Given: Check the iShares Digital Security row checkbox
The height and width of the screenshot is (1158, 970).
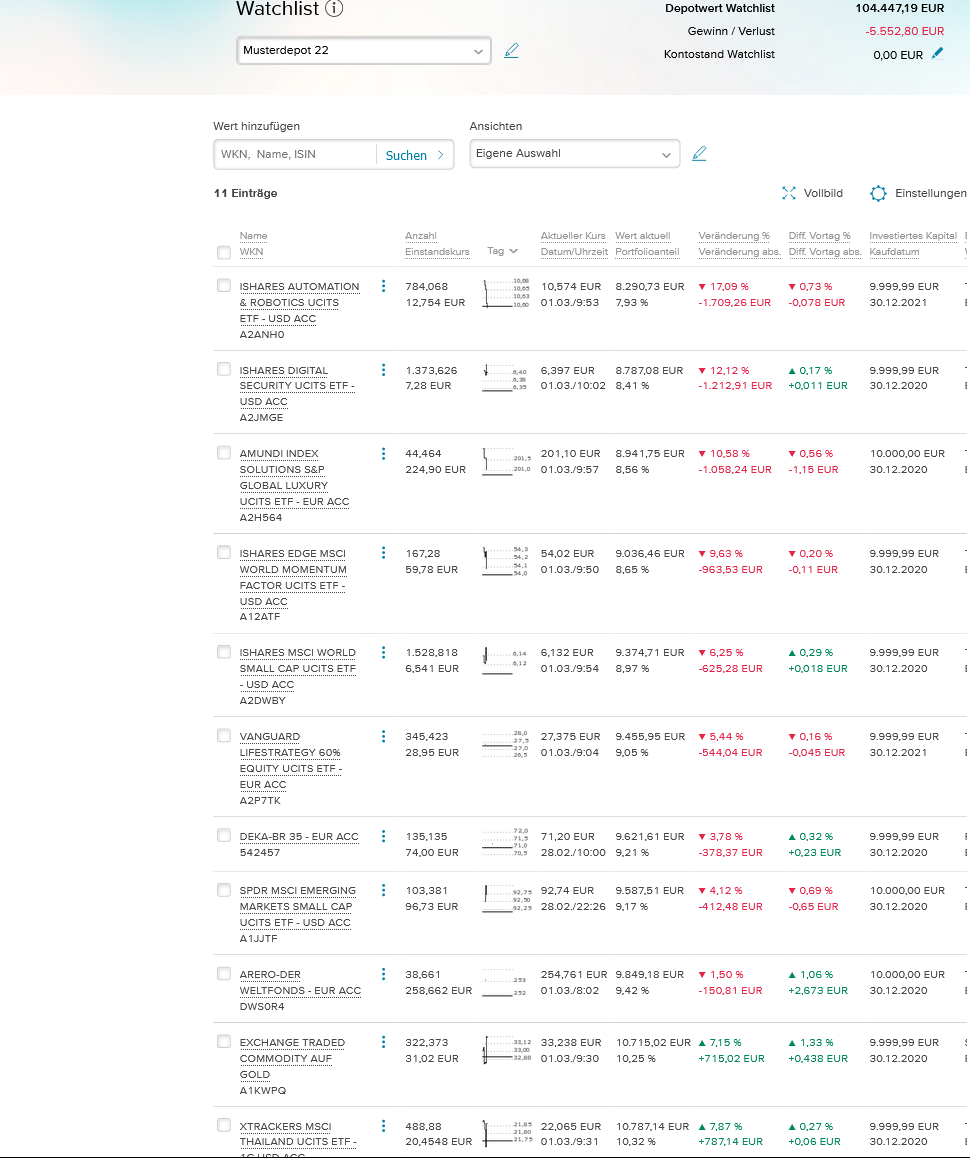Looking at the screenshot, I should pyautogui.click(x=224, y=369).
